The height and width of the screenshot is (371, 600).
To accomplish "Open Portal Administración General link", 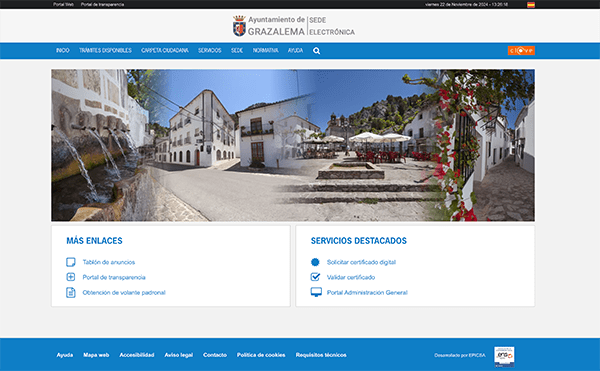I will point(367,293).
